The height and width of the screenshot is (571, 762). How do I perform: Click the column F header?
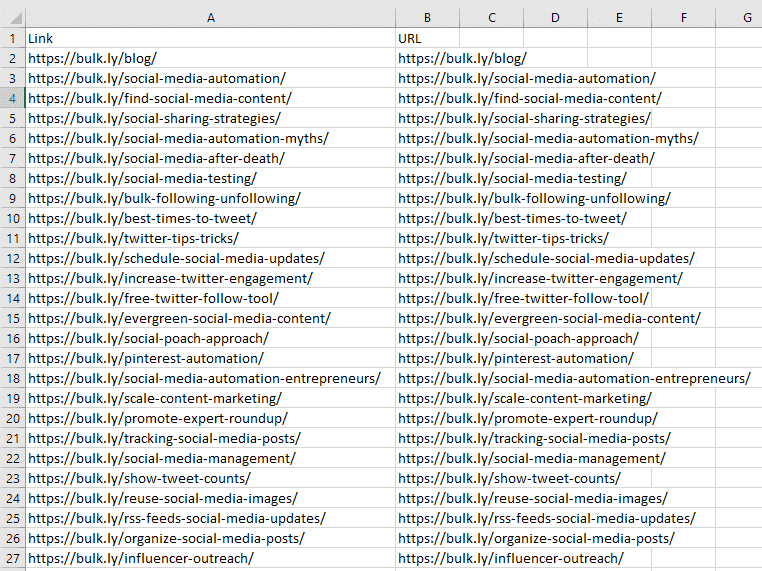tap(684, 18)
